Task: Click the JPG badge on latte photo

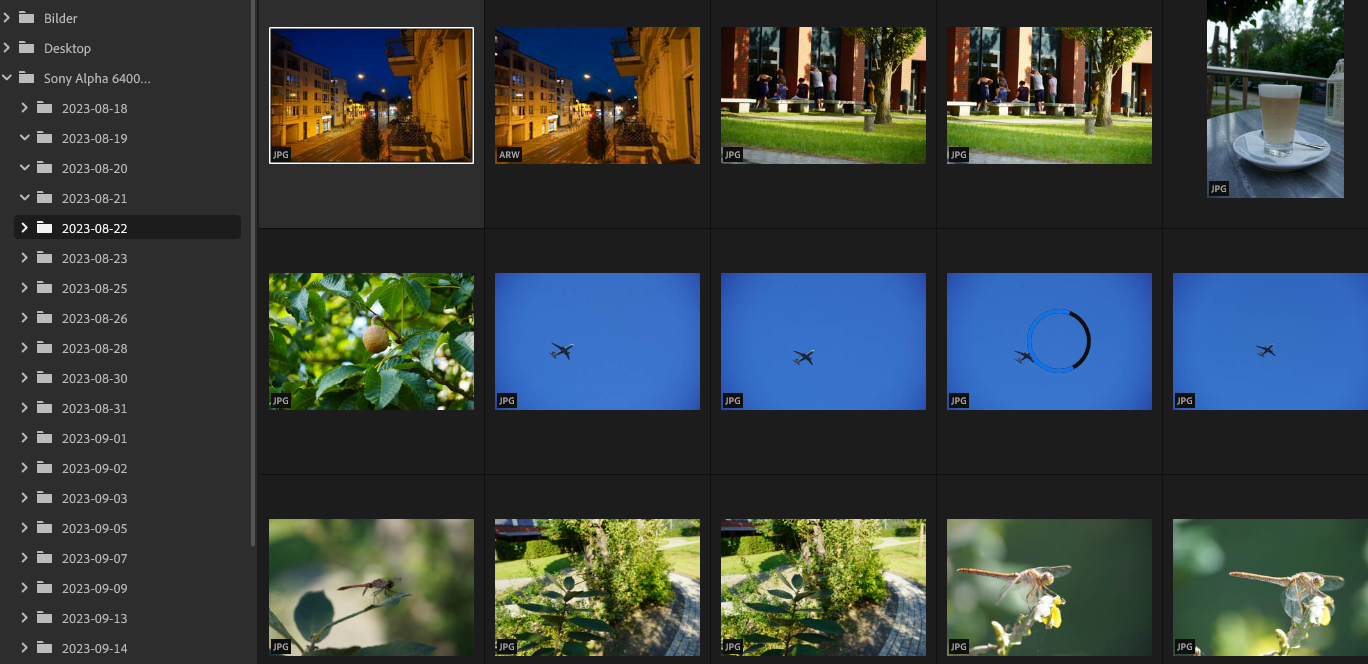Action: click(x=1218, y=188)
